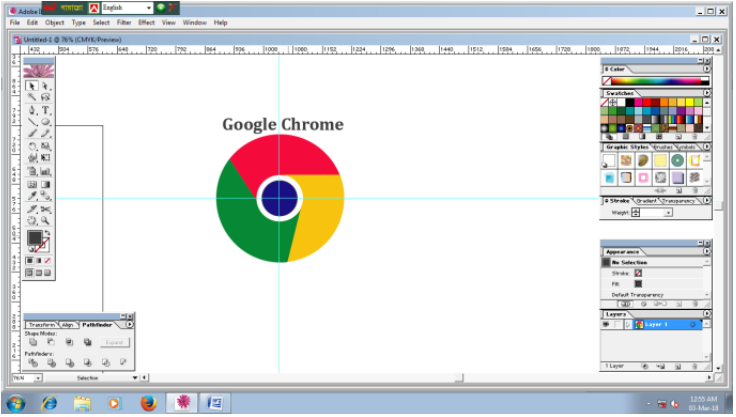Switch to the Brushes tab
This screenshot has width=736, height=417.
click(663, 147)
